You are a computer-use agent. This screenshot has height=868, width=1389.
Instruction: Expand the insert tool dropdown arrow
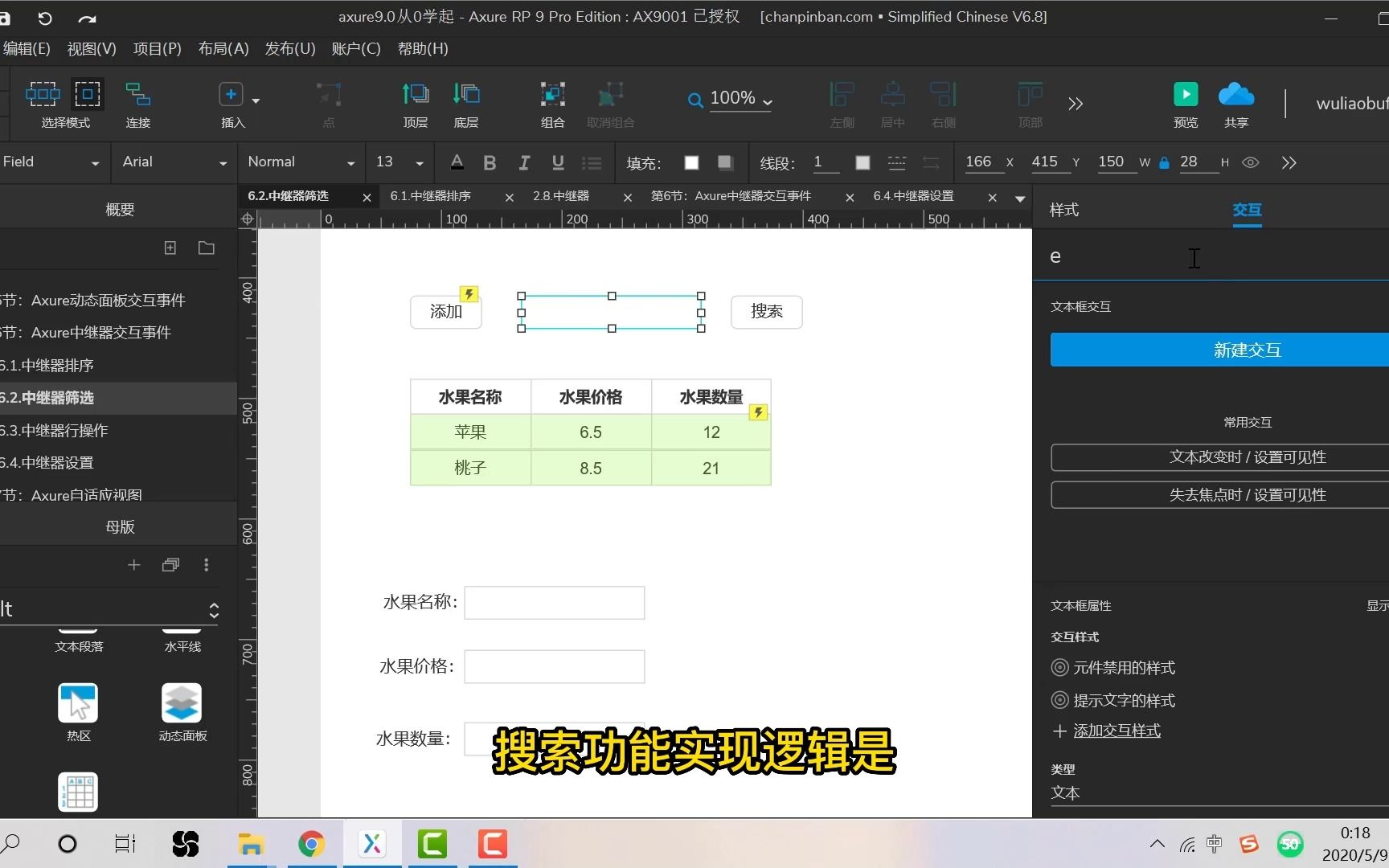coord(256,101)
